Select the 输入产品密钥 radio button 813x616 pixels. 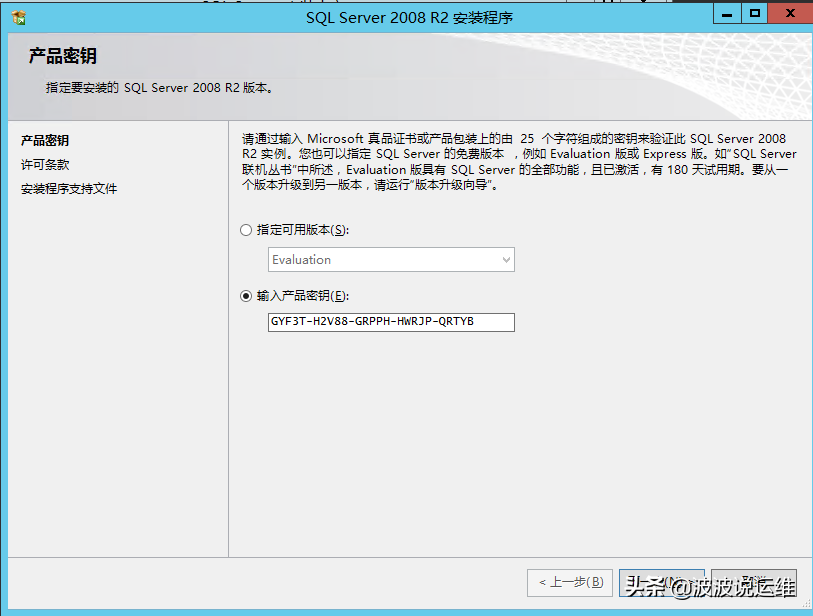tap(246, 296)
